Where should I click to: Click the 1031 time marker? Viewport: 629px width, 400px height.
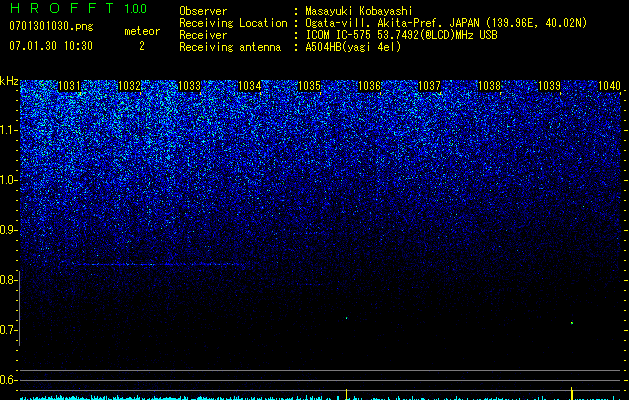[x=69, y=86]
